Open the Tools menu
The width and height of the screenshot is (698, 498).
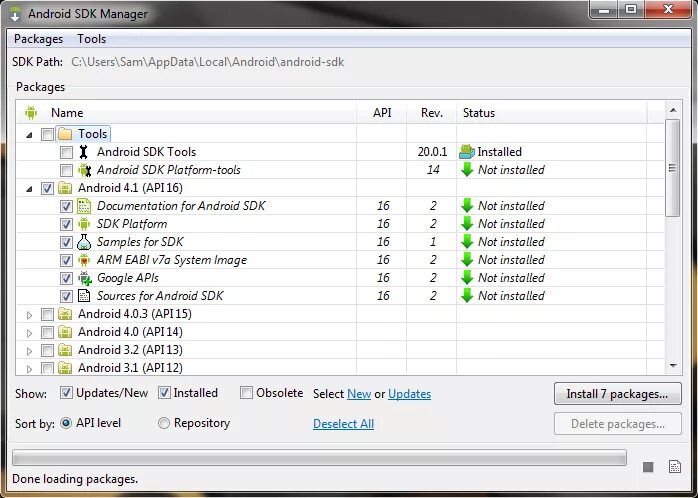point(91,39)
